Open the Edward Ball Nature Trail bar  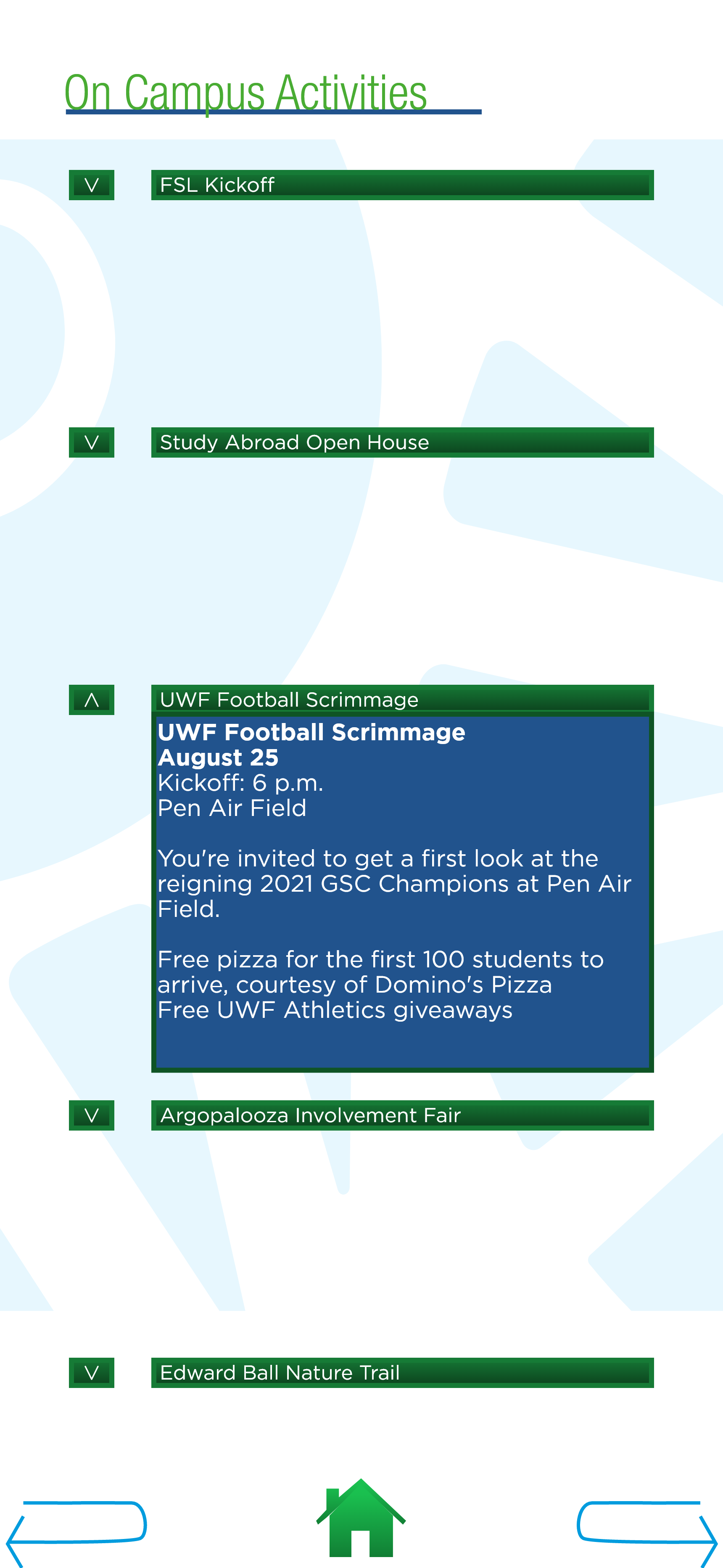click(x=402, y=1372)
